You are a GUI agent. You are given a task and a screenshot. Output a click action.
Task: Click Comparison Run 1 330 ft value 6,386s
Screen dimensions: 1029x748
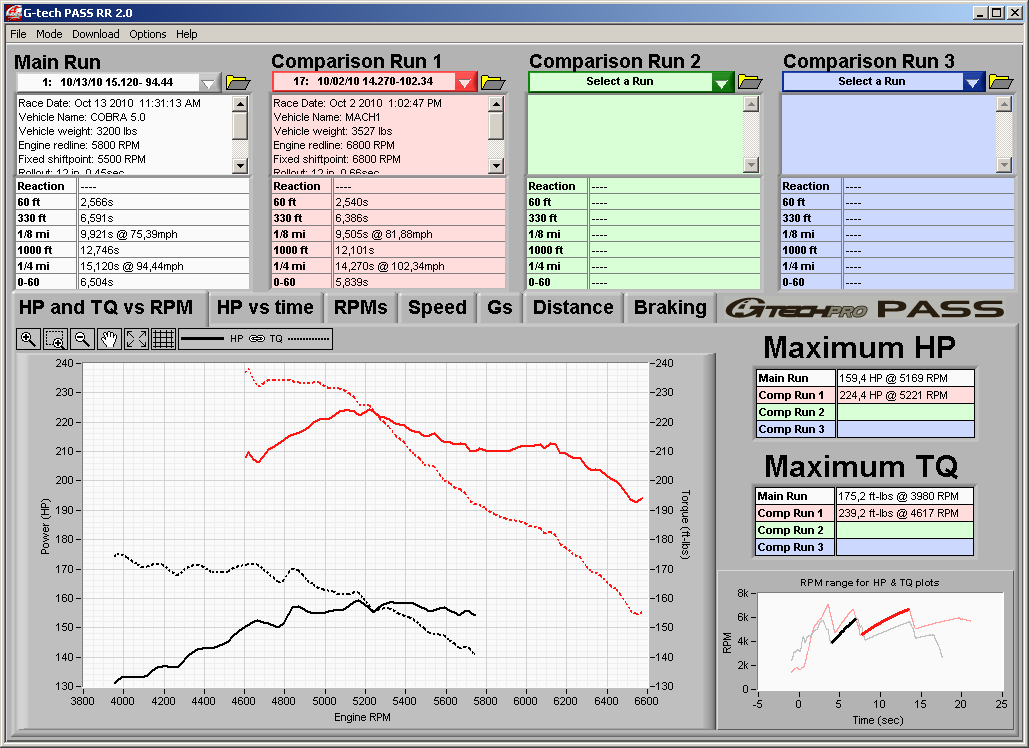coord(419,218)
